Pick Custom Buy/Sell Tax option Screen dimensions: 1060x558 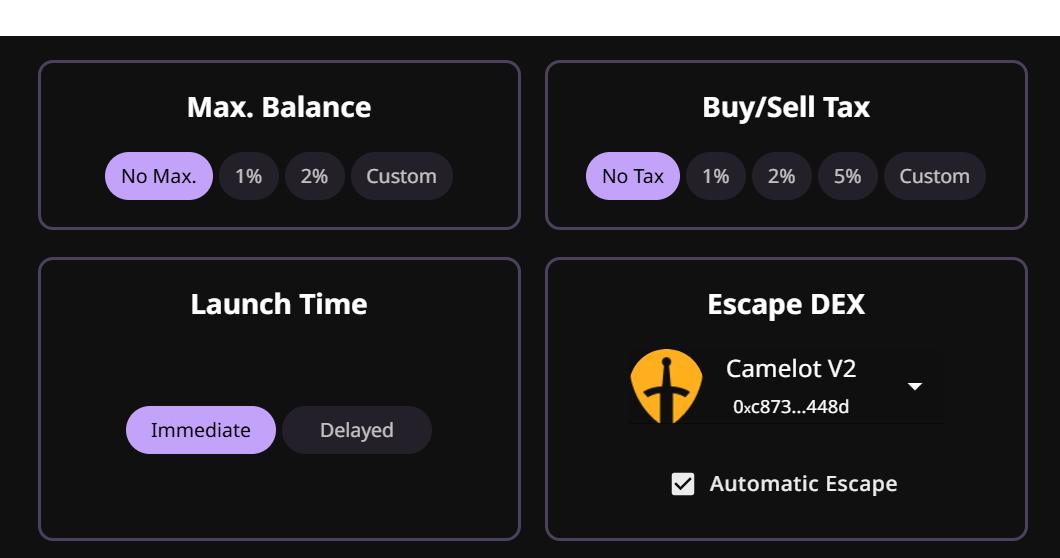click(x=934, y=176)
